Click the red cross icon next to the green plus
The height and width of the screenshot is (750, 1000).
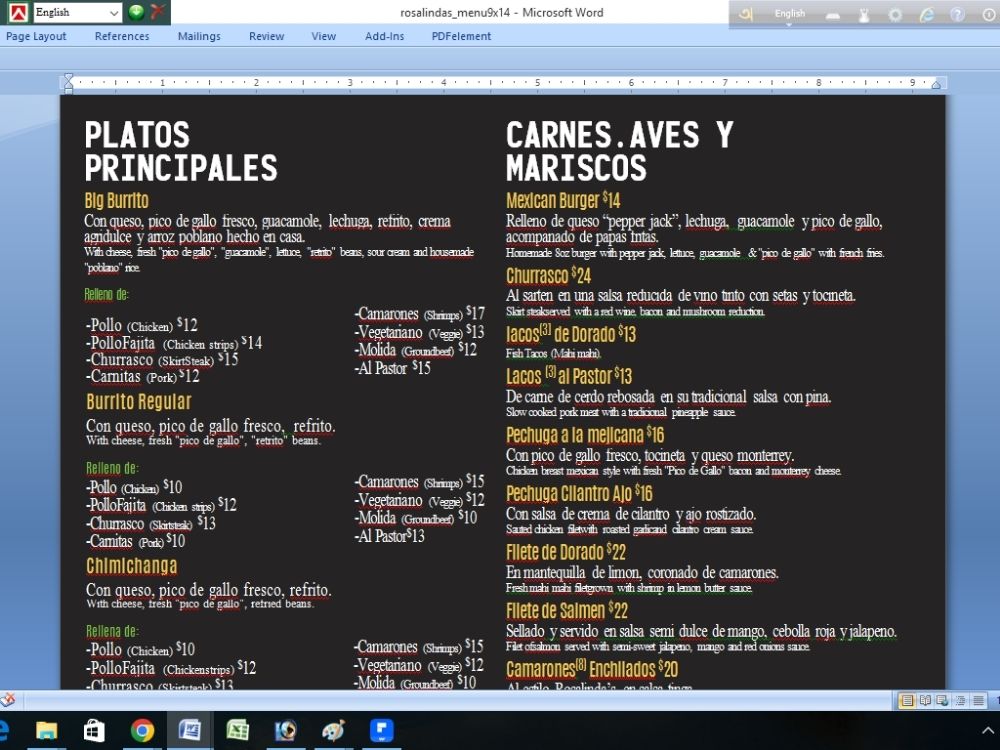[x=157, y=11]
